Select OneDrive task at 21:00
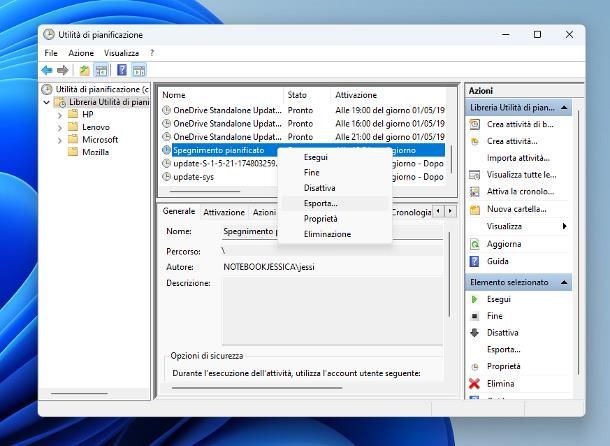 pyautogui.click(x=303, y=137)
